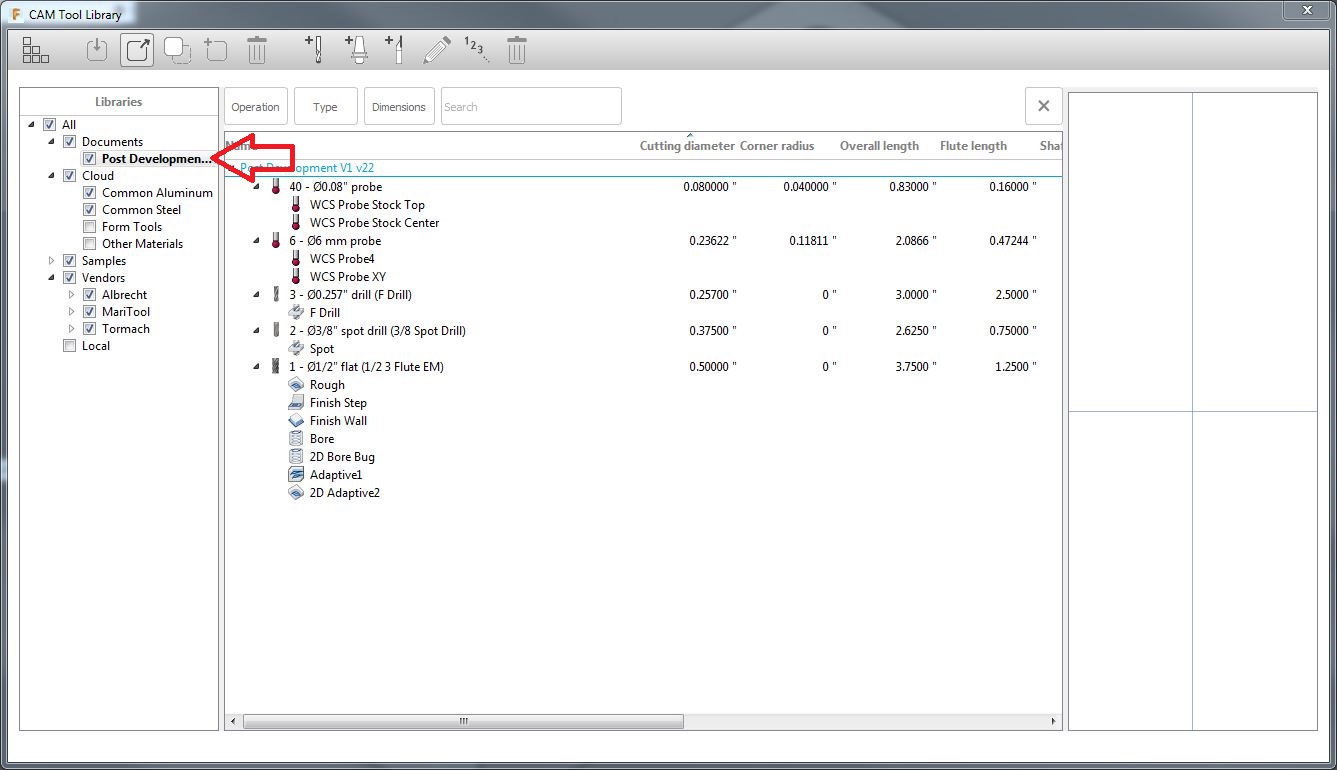
Task: Use the Duplicate library icon
Action: pos(177,49)
